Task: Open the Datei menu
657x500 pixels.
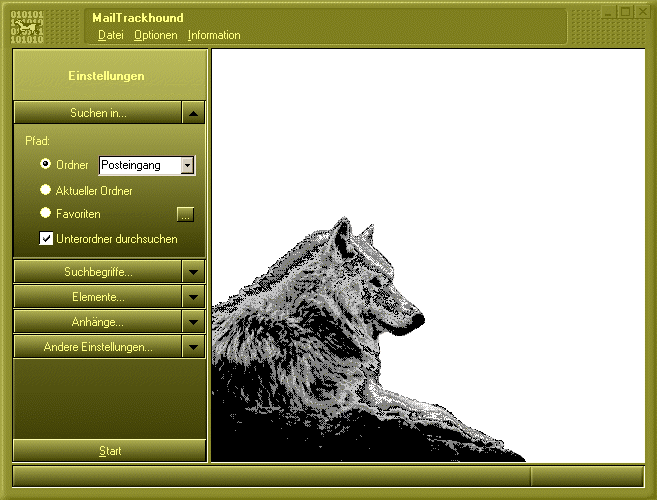Action: click(x=110, y=35)
